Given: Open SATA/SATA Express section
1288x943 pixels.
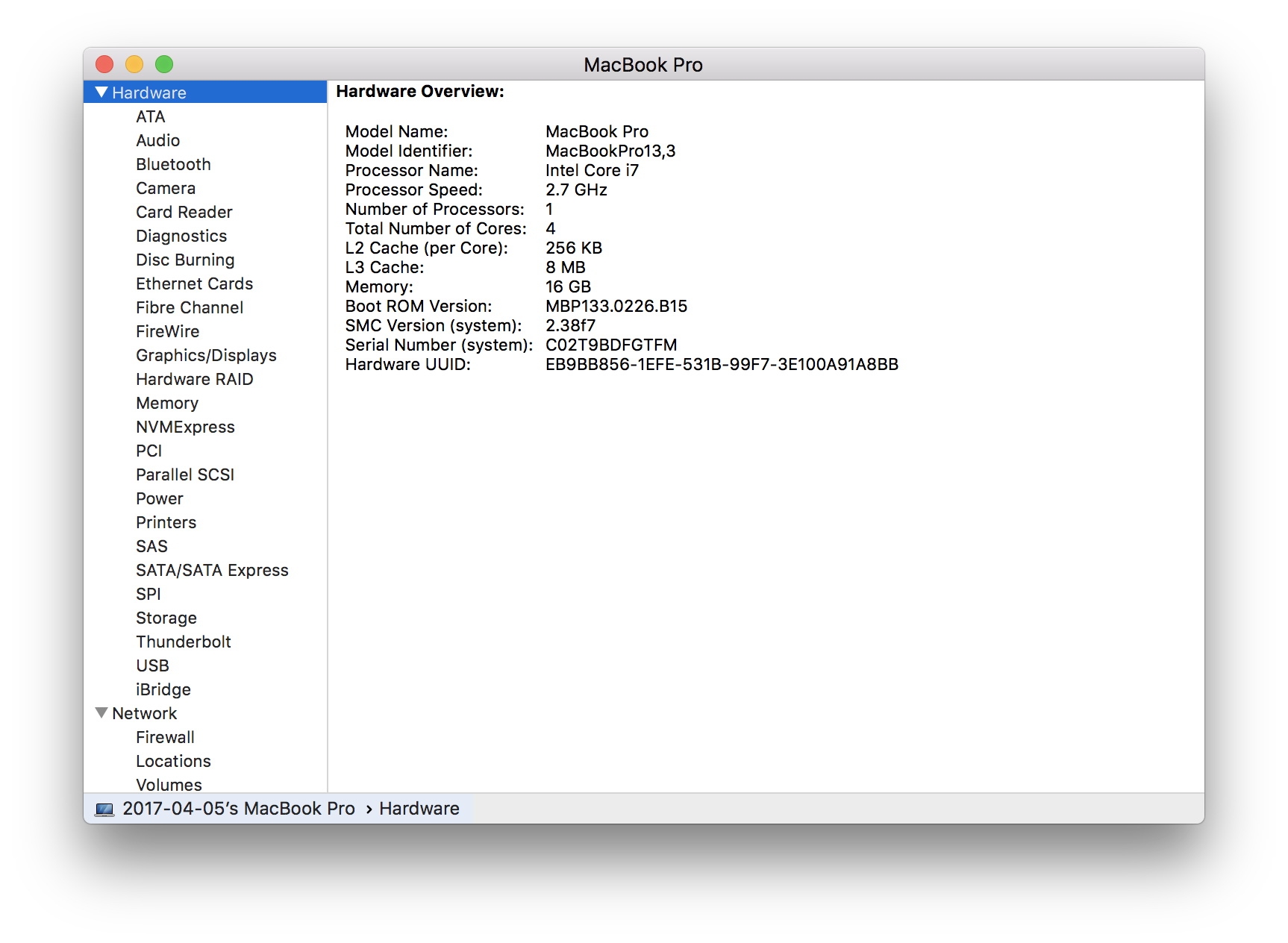Looking at the screenshot, I should coord(212,570).
